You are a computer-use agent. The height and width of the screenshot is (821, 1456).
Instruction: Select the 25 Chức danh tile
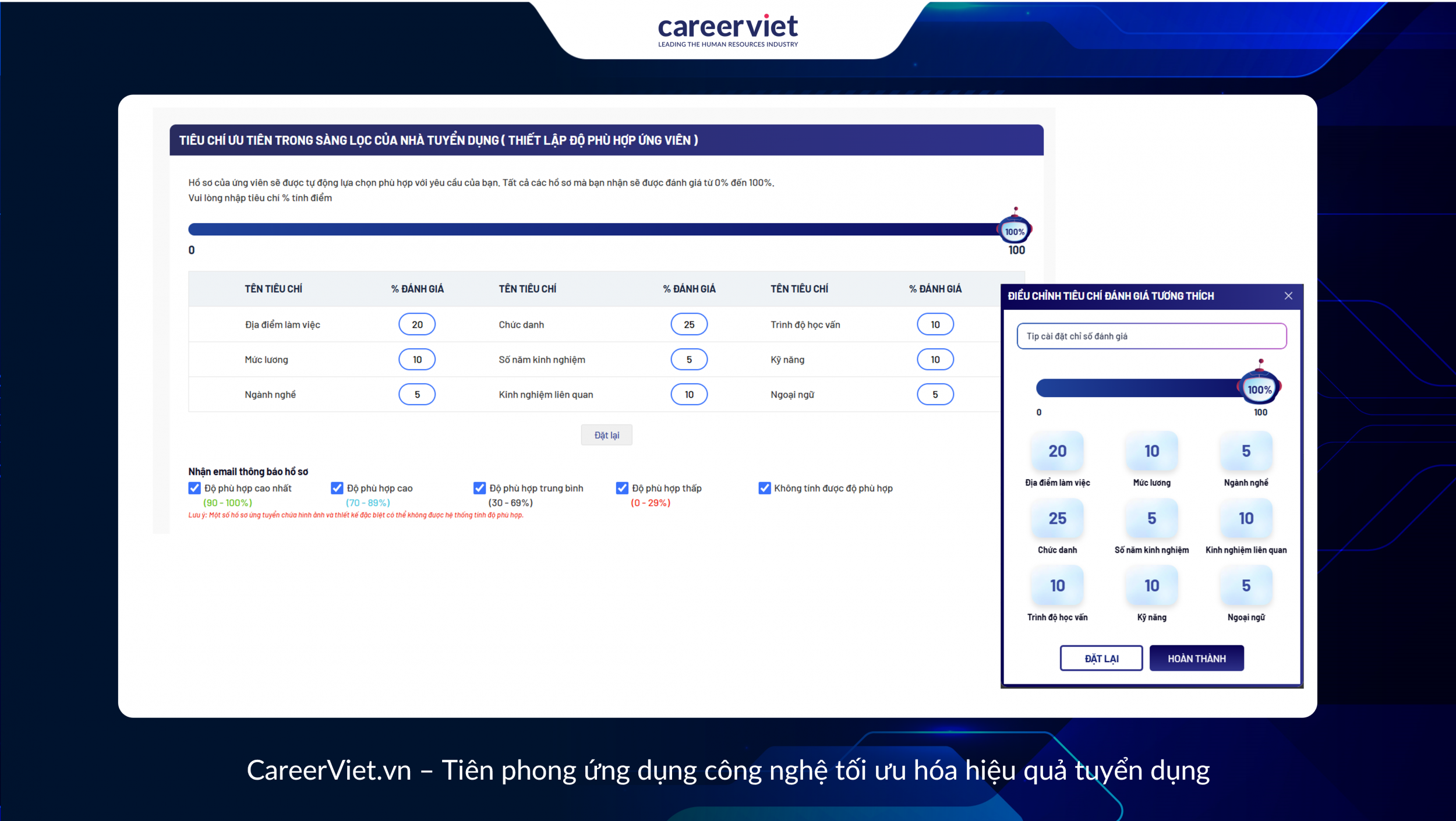[1057, 518]
